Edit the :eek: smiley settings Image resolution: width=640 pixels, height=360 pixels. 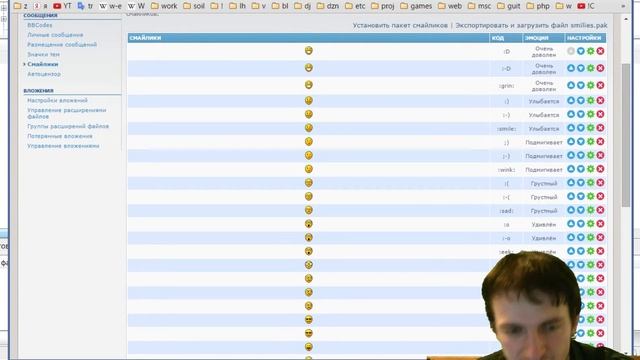pos(590,251)
